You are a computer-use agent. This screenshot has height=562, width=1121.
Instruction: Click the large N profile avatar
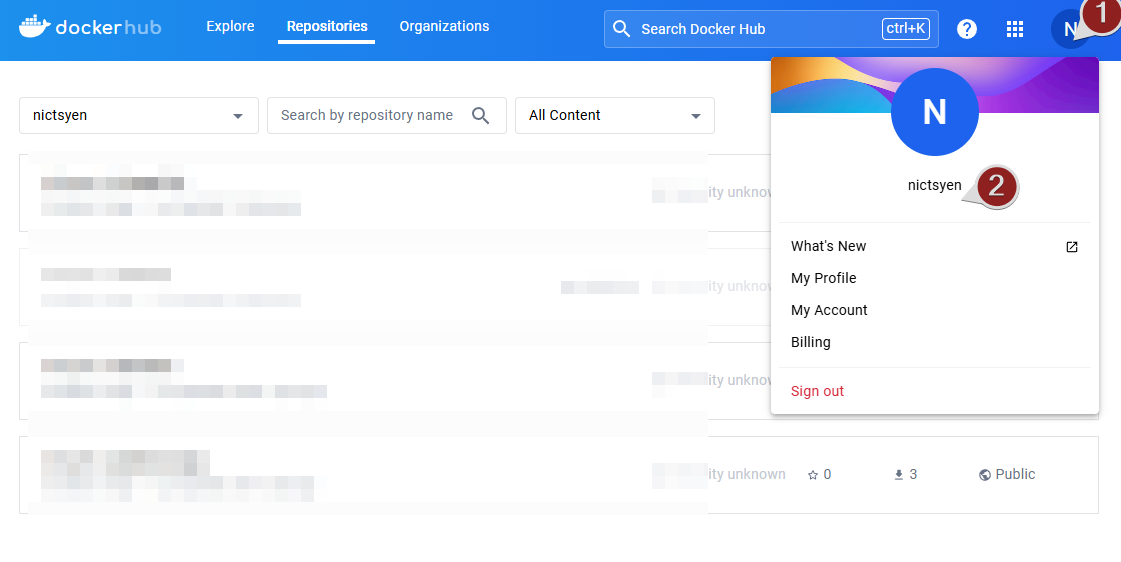click(934, 112)
